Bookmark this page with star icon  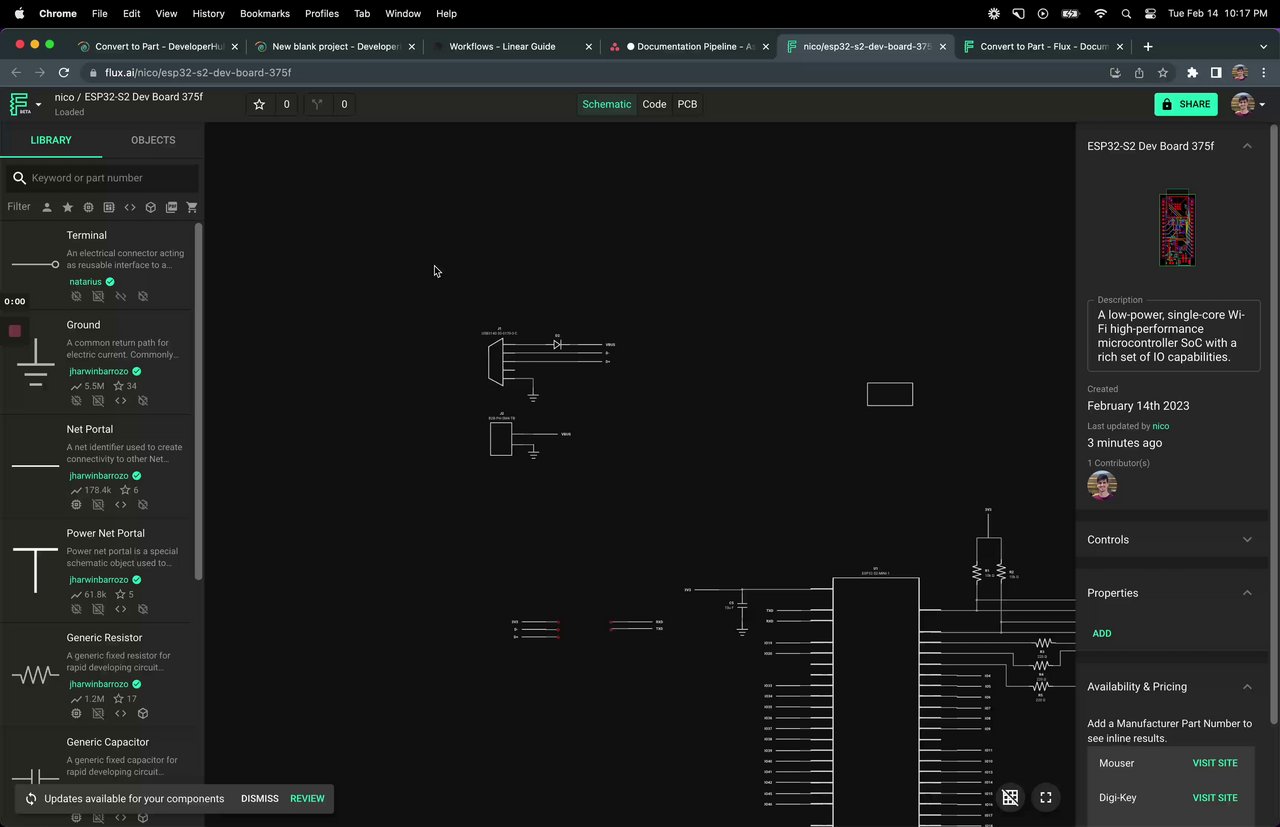1163,73
